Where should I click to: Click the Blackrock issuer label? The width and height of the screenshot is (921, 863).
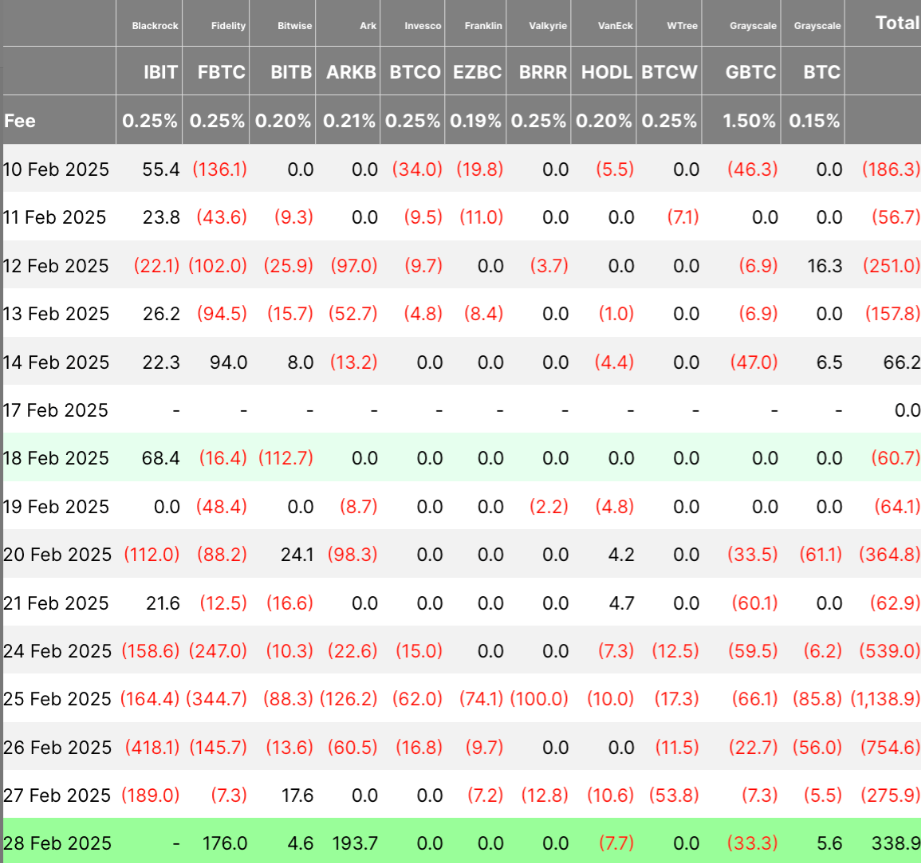[x=154, y=26]
